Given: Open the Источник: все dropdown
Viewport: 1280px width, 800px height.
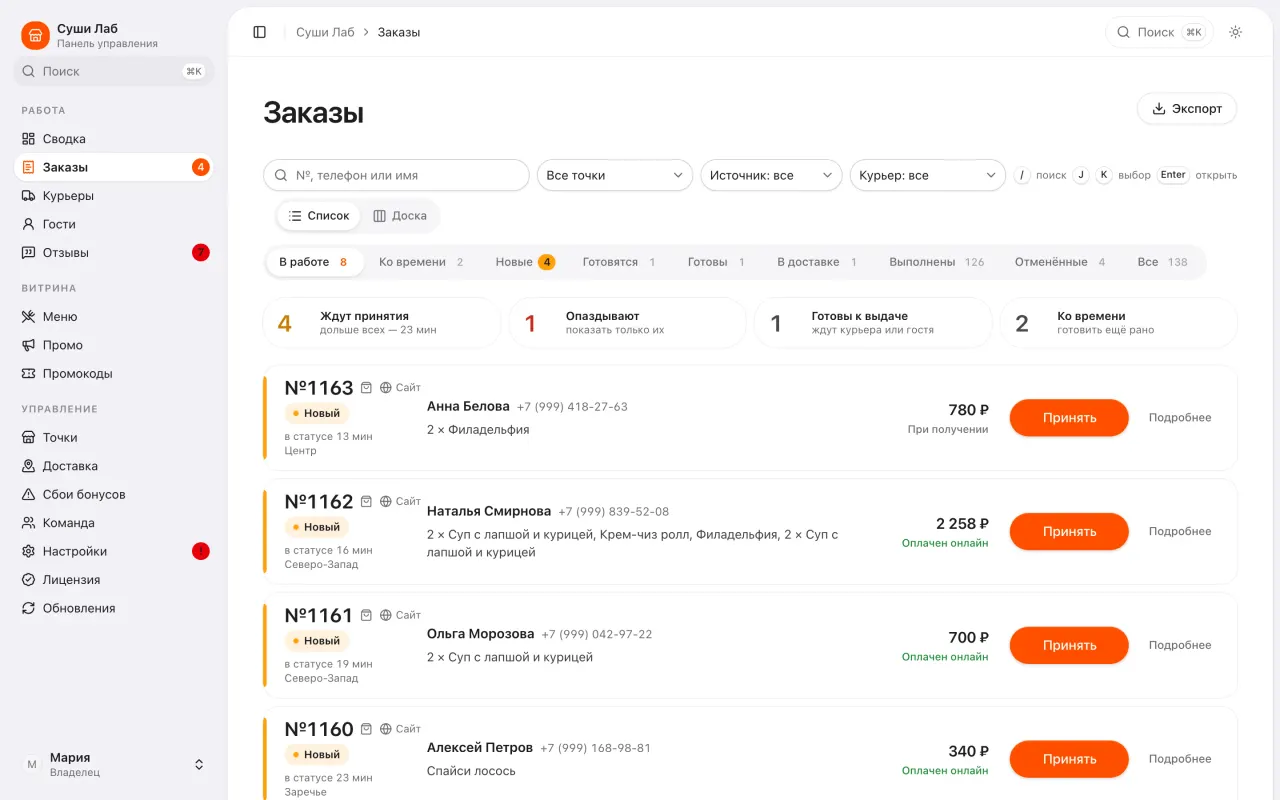Looking at the screenshot, I should tap(771, 175).
